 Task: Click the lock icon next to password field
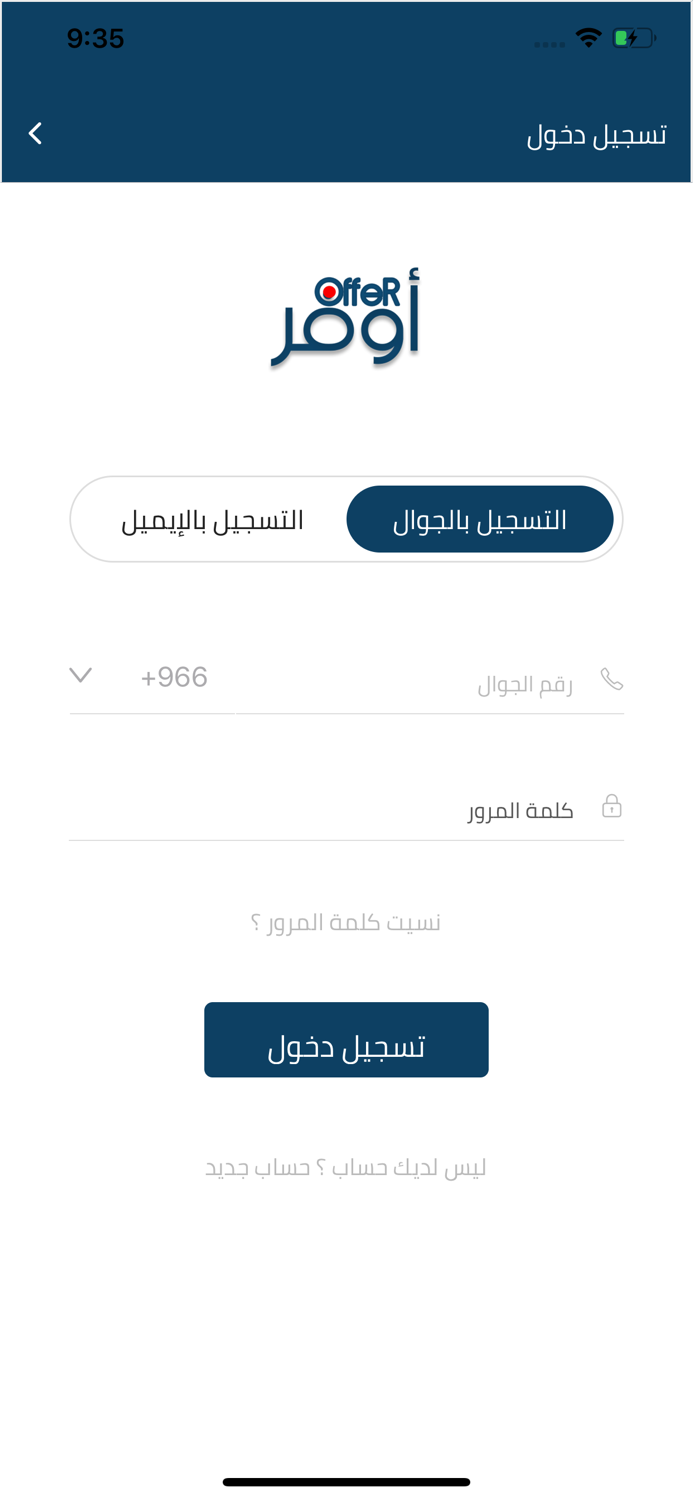[613, 804]
